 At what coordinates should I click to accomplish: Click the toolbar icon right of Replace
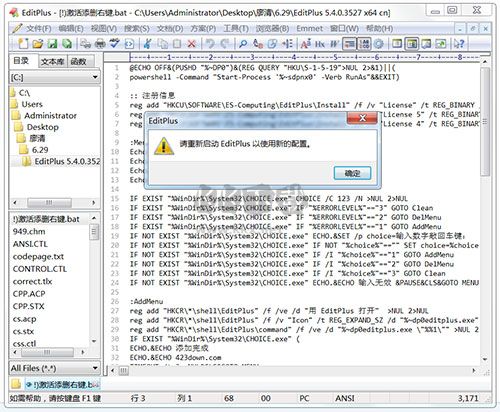(272, 44)
